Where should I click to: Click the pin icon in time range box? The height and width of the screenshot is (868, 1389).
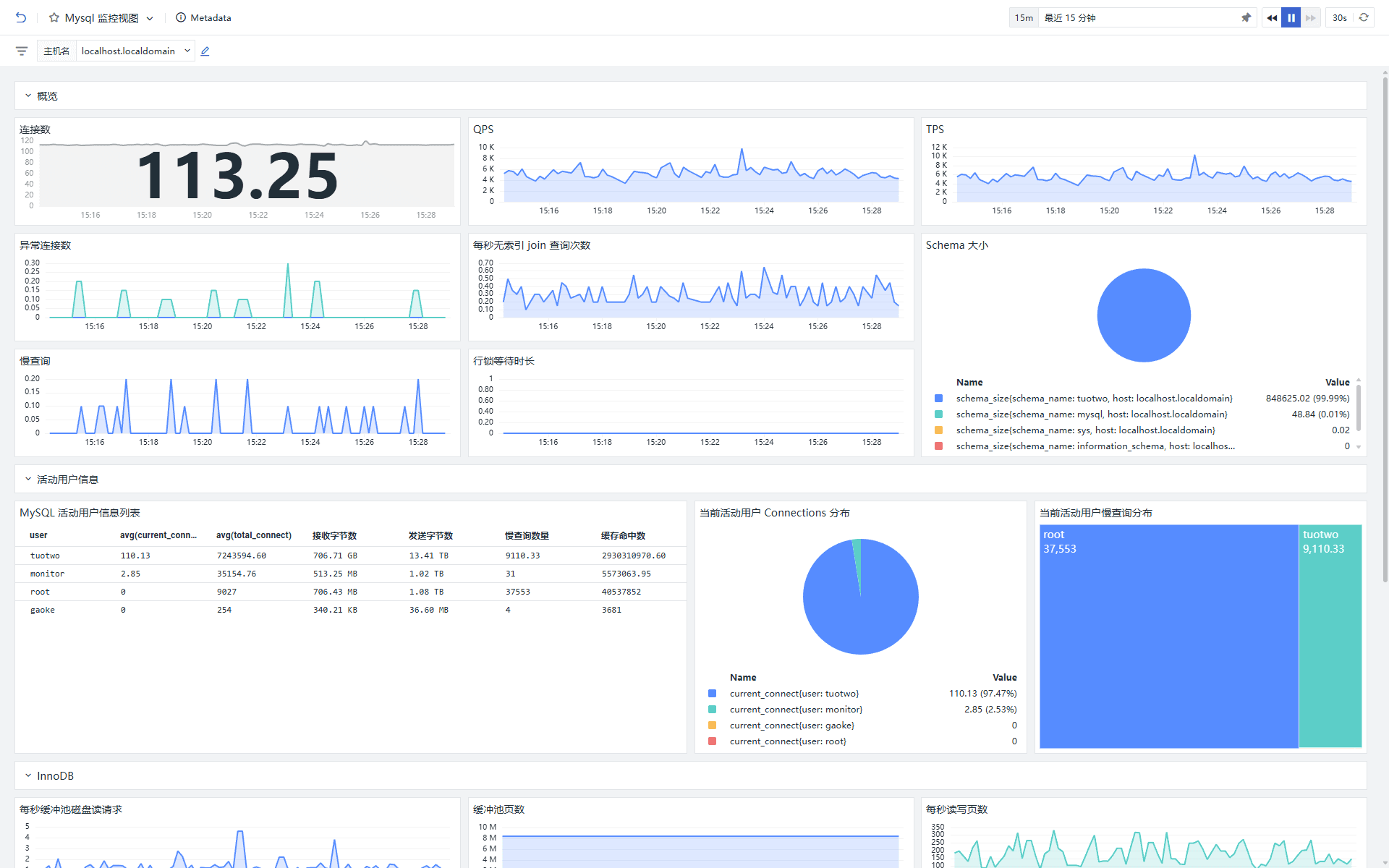tap(1246, 17)
